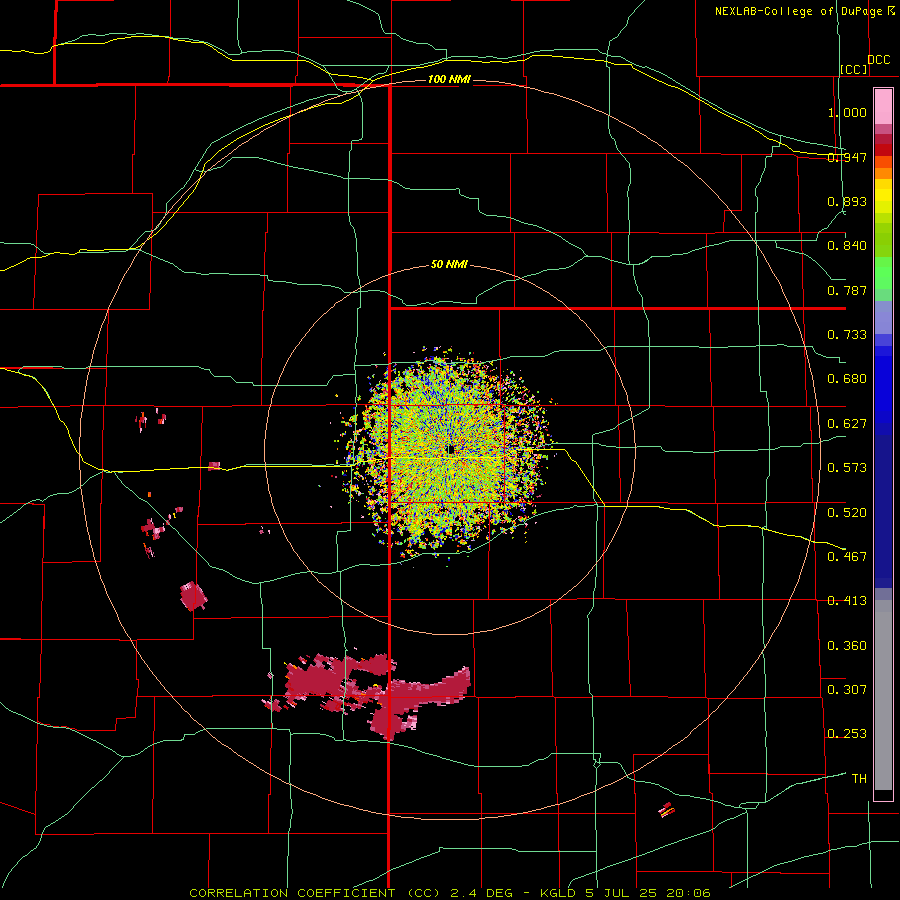Select the 0.307 scale value
Image resolution: width=900 pixels, height=900 pixels.
click(847, 689)
